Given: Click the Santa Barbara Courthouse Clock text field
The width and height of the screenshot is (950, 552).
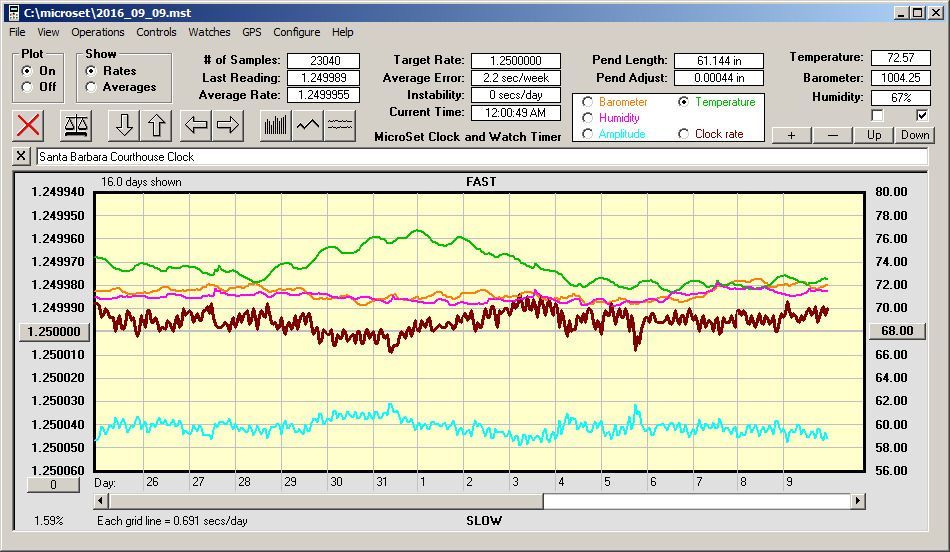Looking at the screenshot, I should click(x=480, y=157).
